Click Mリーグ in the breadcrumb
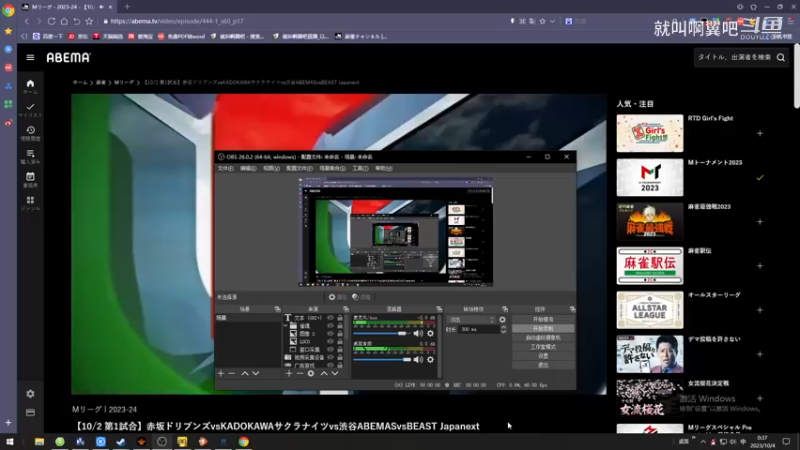This screenshot has width=800, height=450. coord(123,82)
